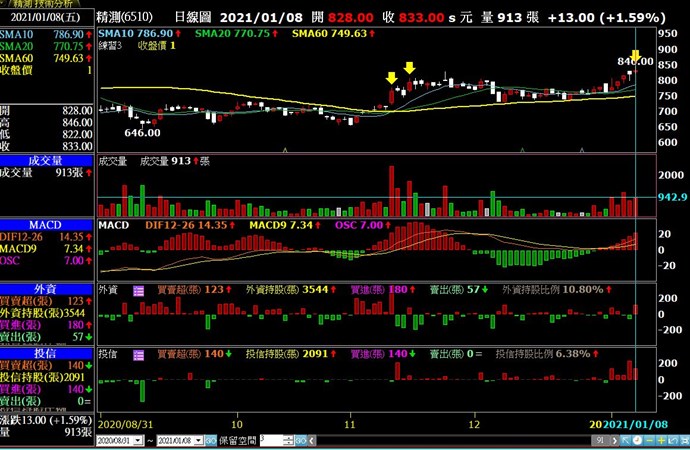This screenshot has height=450, width=690.
Task: Click the 646.00 low price label on the chart
Action: click(142, 132)
